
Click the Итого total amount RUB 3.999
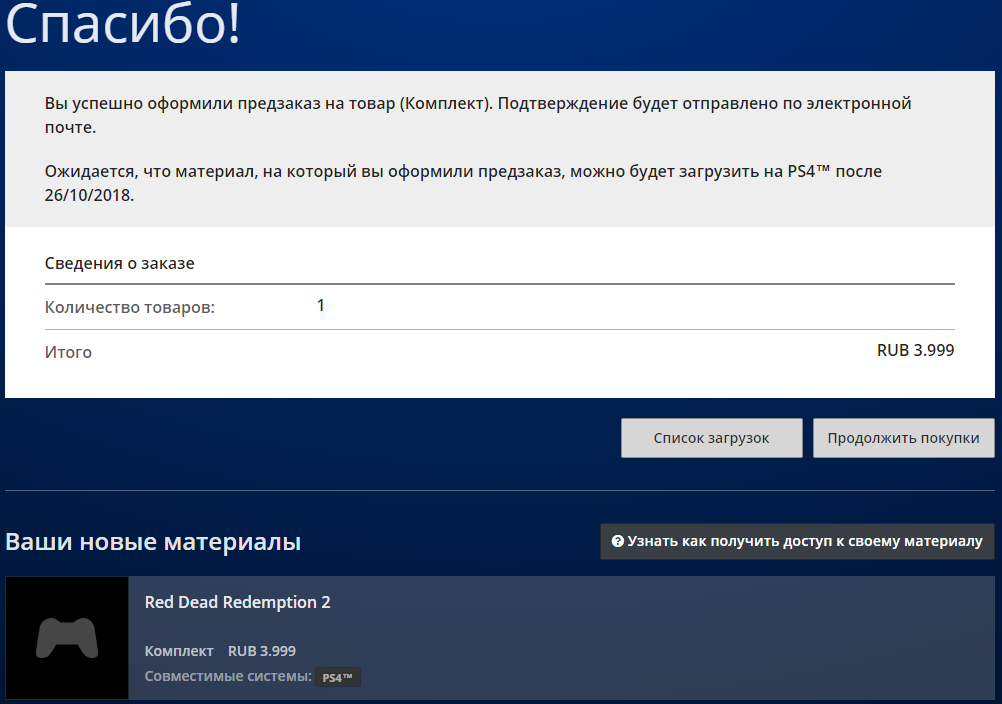click(x=915, y=350)
